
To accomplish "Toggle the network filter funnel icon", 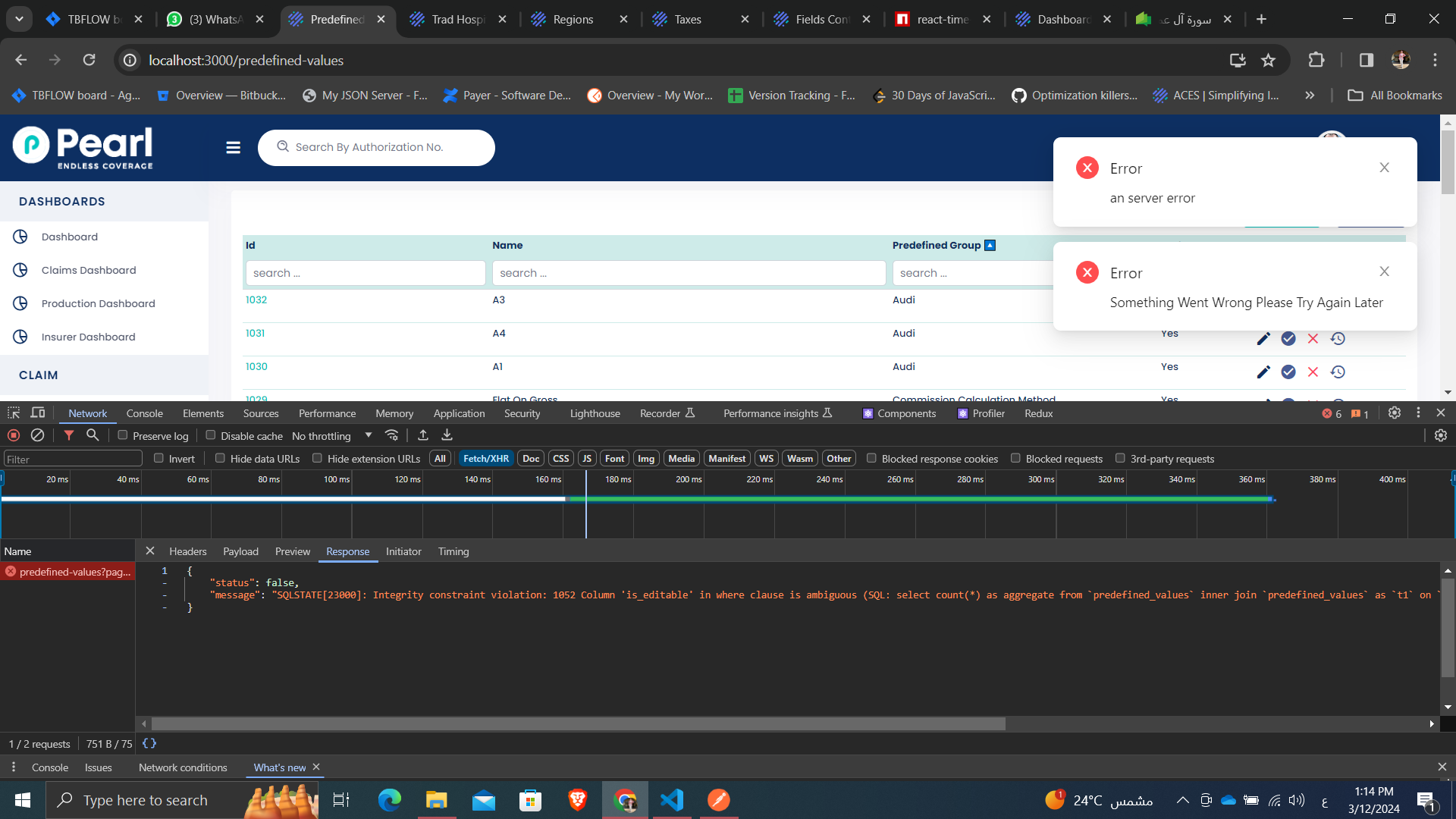I will pos(69,435).
